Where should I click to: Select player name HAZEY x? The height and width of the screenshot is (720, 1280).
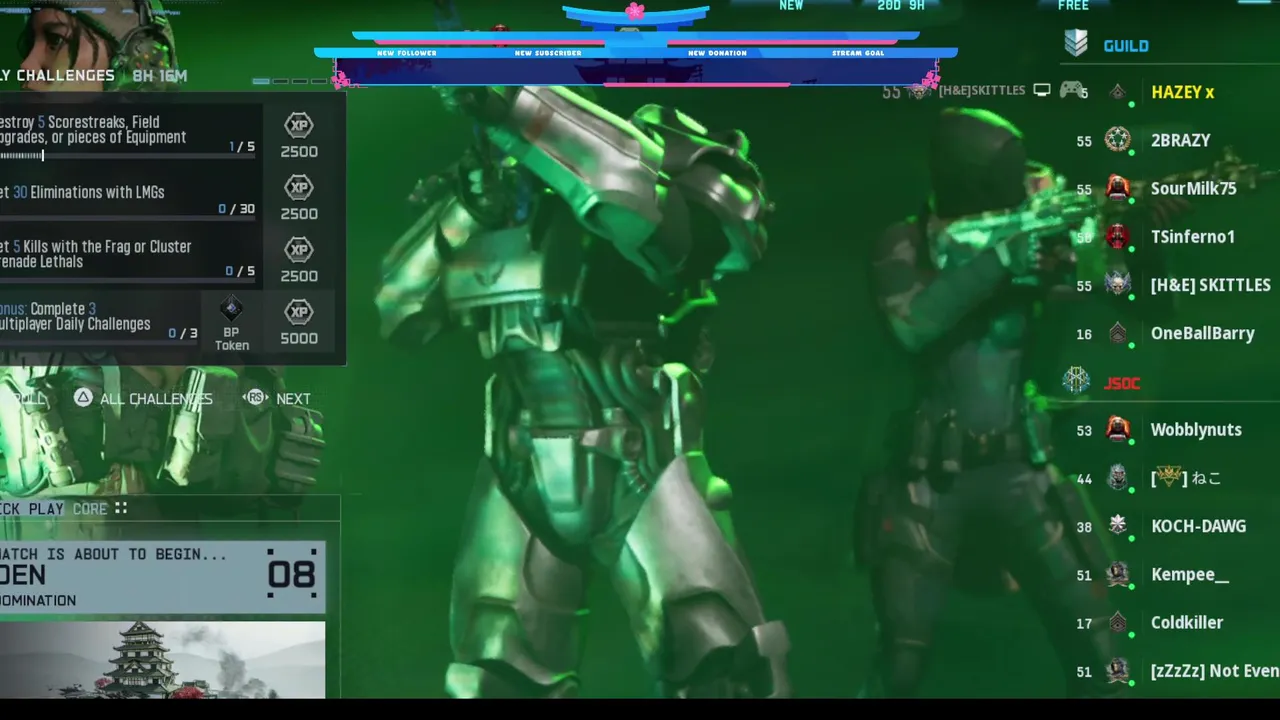pos(1182,92)
